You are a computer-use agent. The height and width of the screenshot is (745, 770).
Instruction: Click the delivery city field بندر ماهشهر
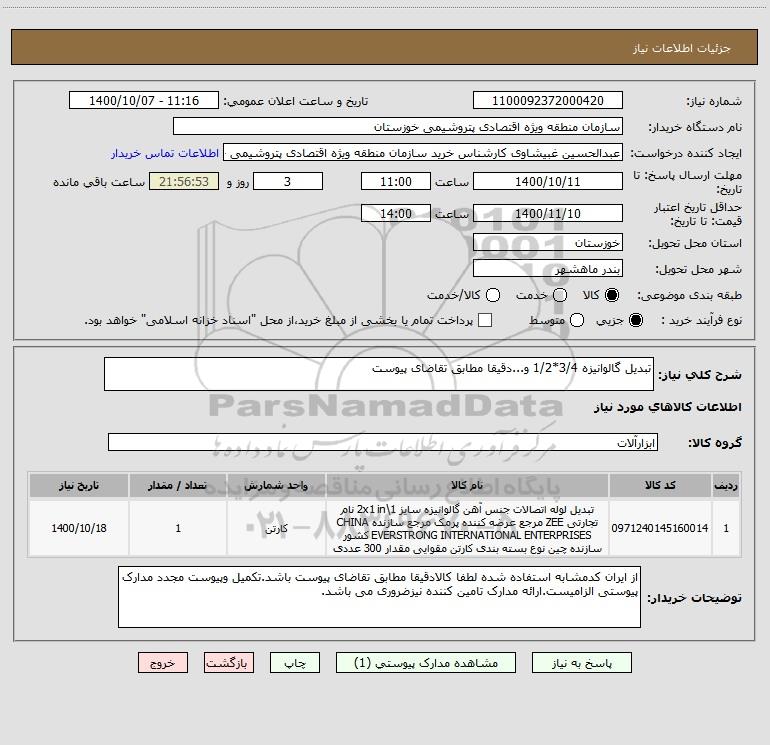548,269
